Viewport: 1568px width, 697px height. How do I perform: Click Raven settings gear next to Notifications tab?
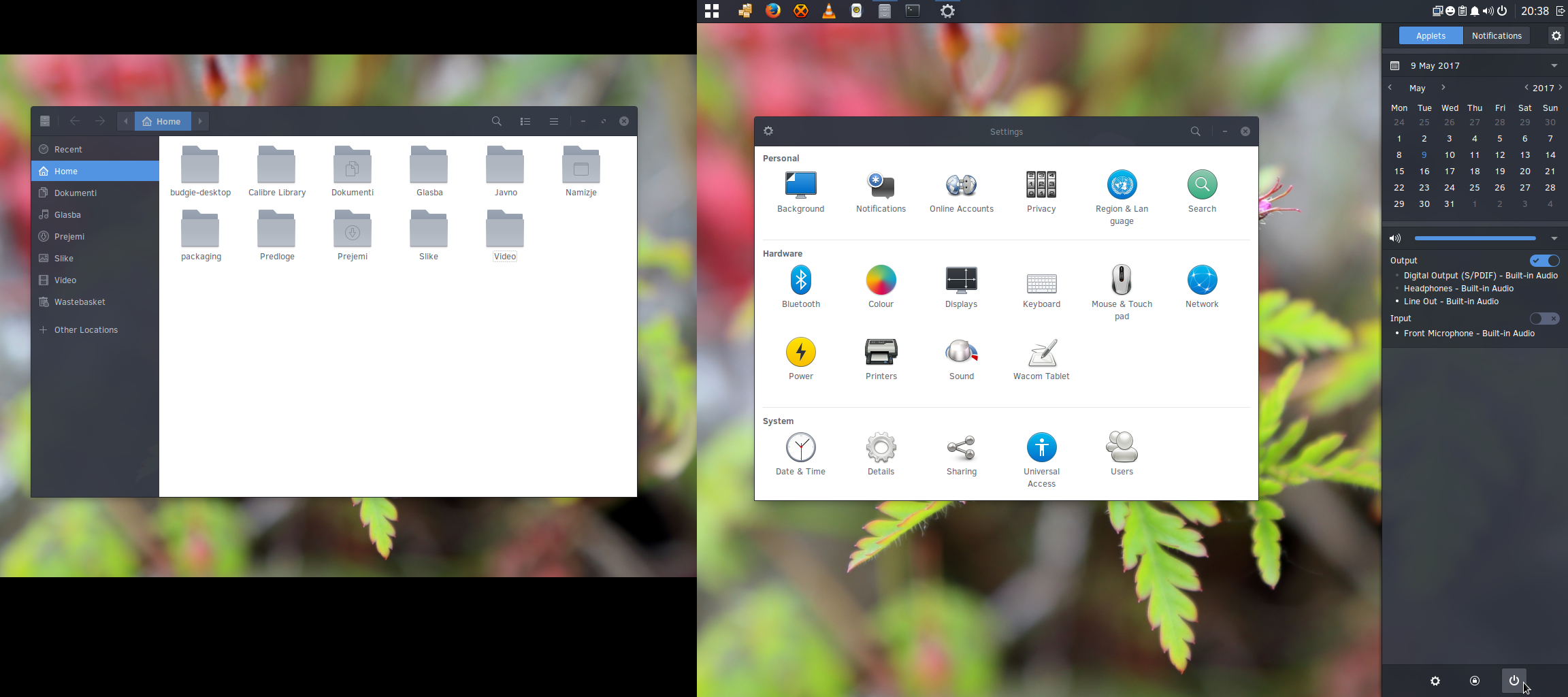tap(1556, 35)
